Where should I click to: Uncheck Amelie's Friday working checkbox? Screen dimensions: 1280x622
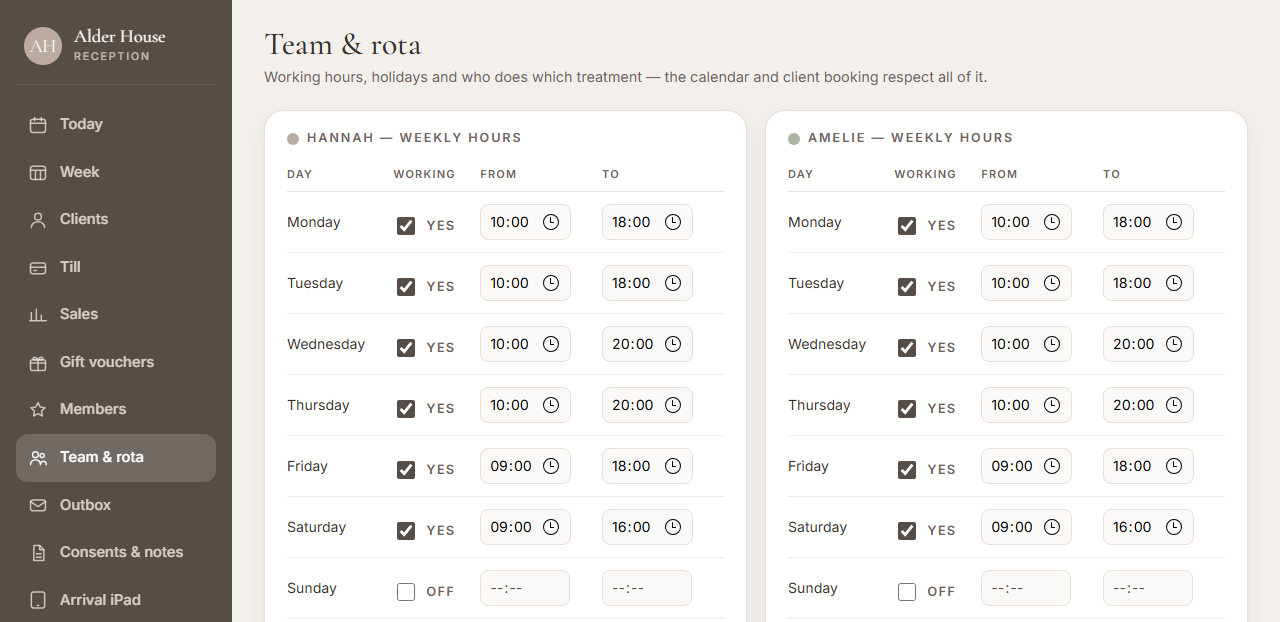[x=907, y=470]
